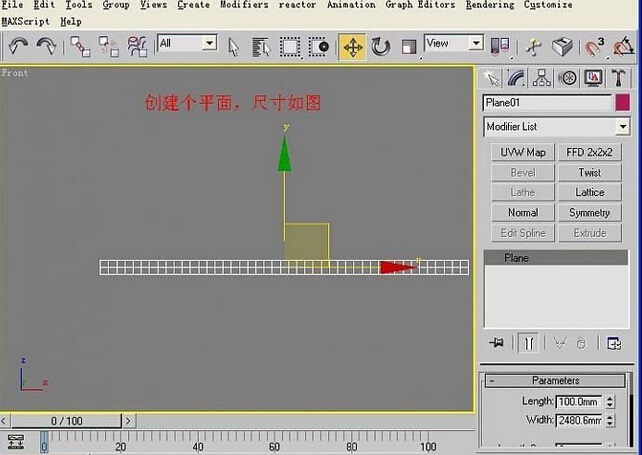Apply the Normal modifier button
Image resolution: width=642 pixels, height=455 pixels.
click(523, 213)
